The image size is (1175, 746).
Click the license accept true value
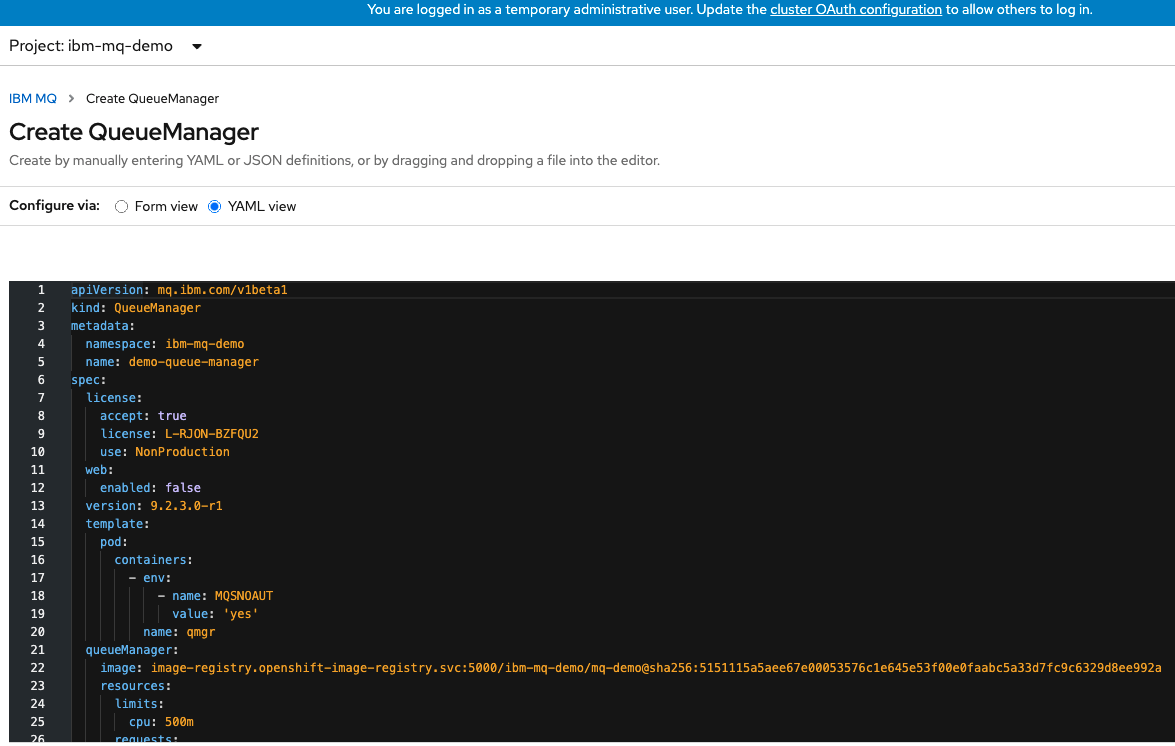171,415
